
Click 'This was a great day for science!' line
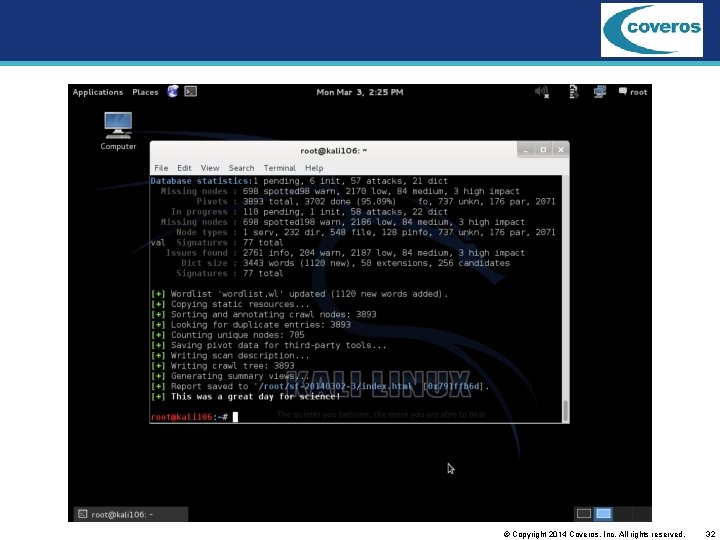(x=256, y=397)
